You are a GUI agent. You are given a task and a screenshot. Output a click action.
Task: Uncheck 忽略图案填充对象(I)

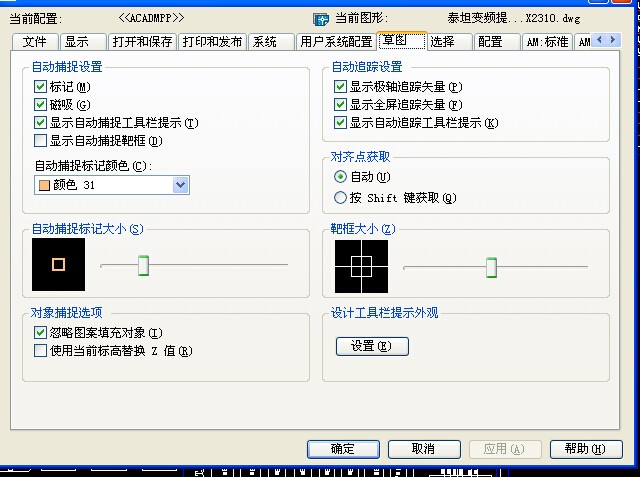pyautogui.click(x=40, y=333)
